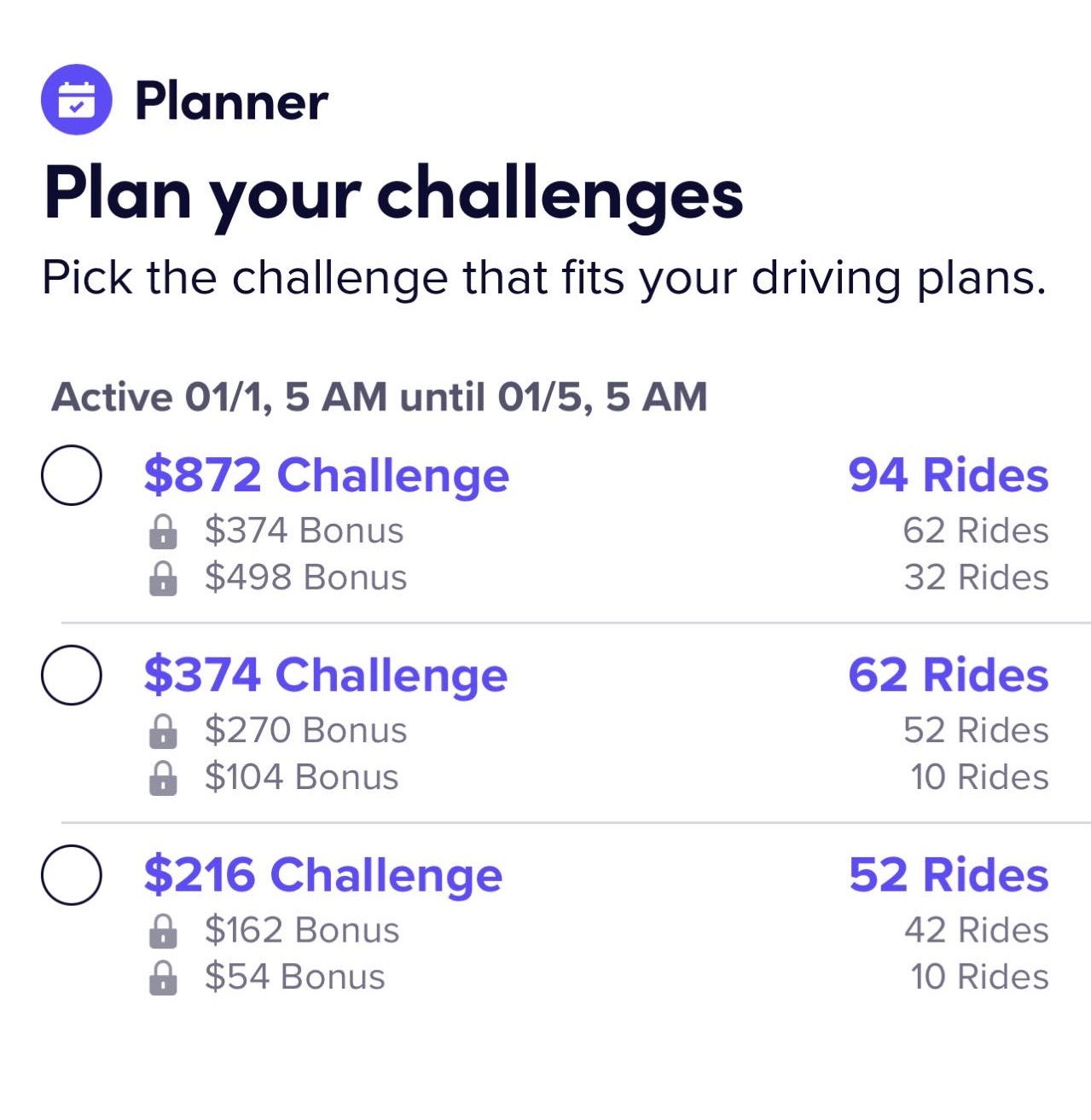Tap the $872 Challenge title

(x=326, y=475)
